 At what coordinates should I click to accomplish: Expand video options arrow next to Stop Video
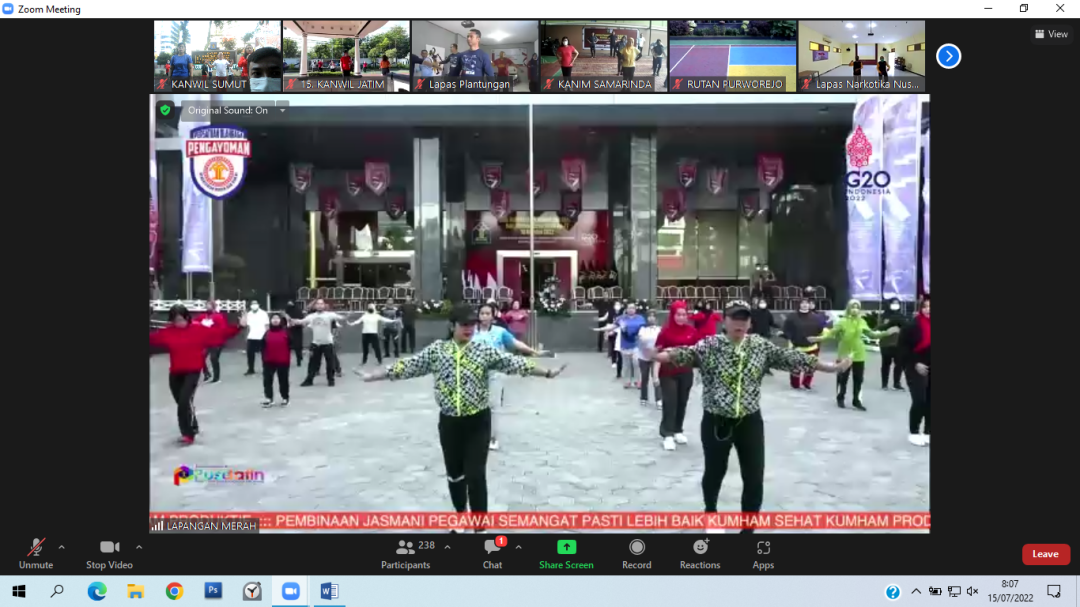click(139, 547)
